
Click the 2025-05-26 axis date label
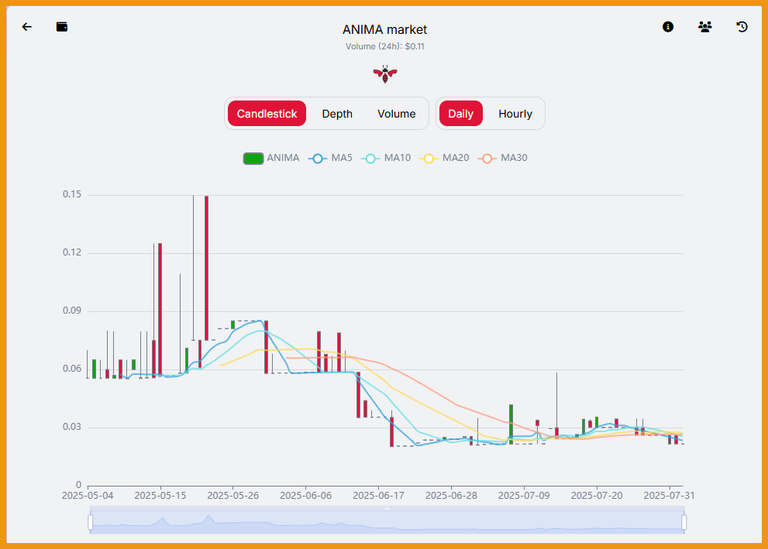point(233,496)
